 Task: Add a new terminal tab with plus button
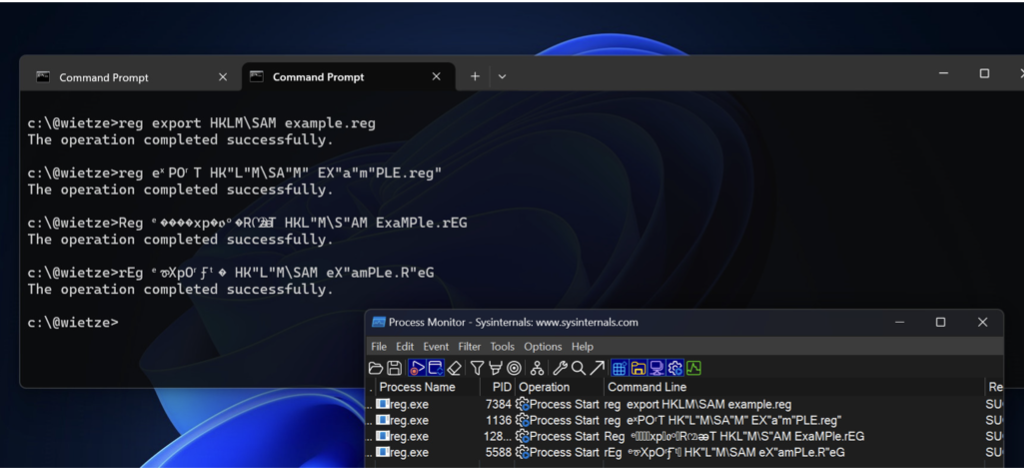tap(475, 77)
